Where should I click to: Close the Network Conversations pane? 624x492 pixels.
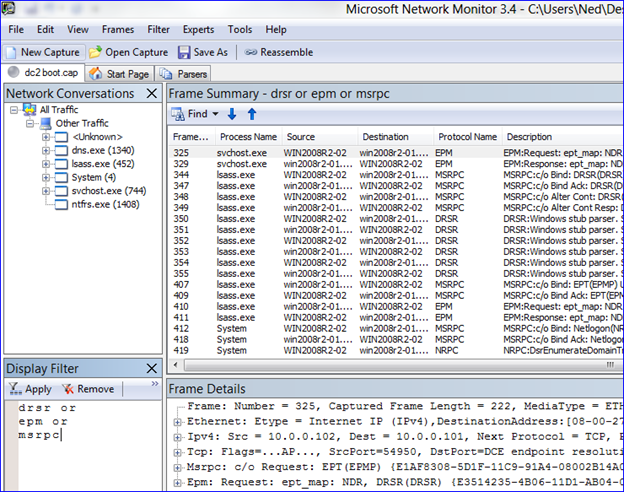coord(152,93)
